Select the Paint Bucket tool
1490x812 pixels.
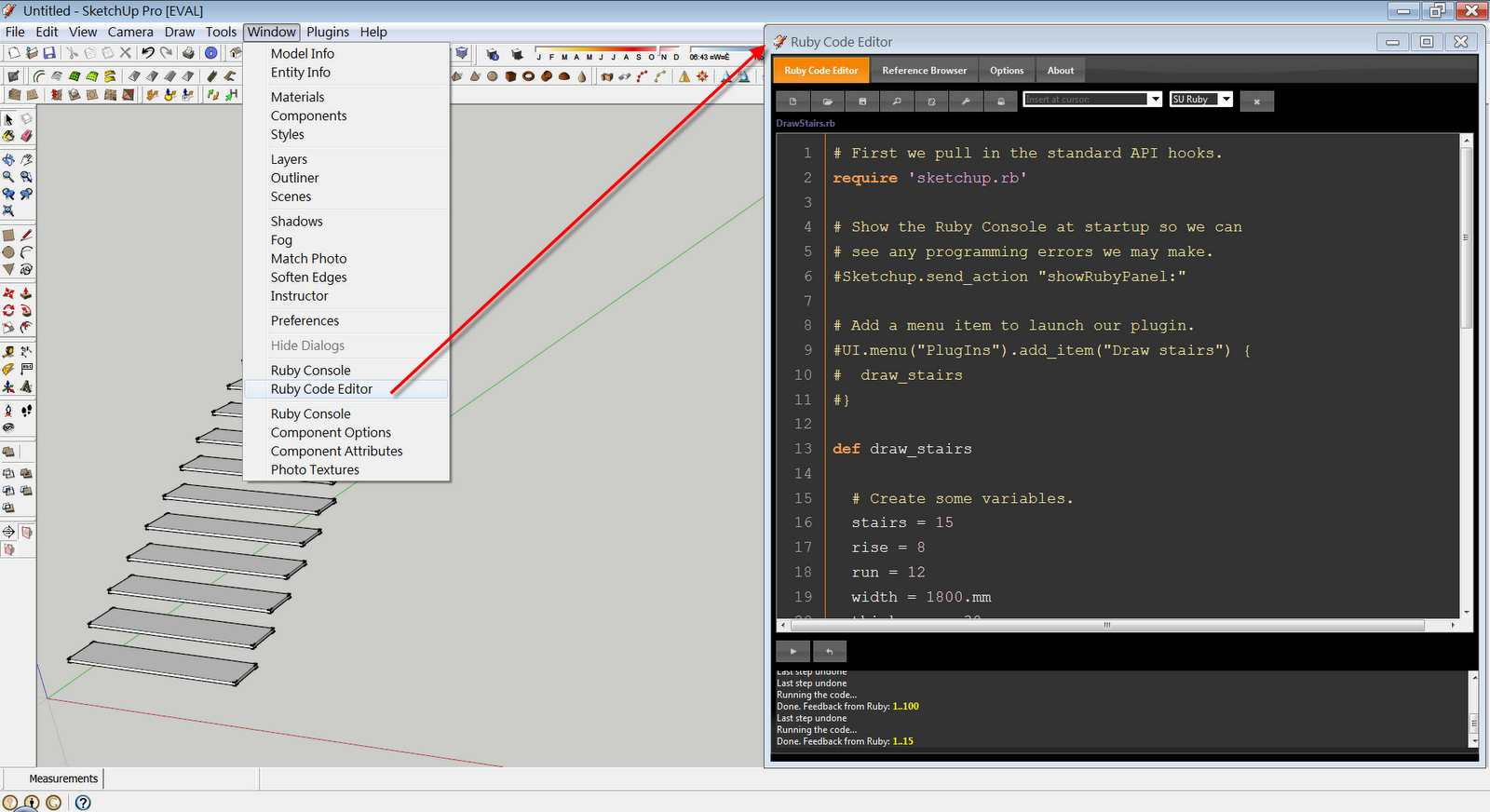(x=8, y=136)
